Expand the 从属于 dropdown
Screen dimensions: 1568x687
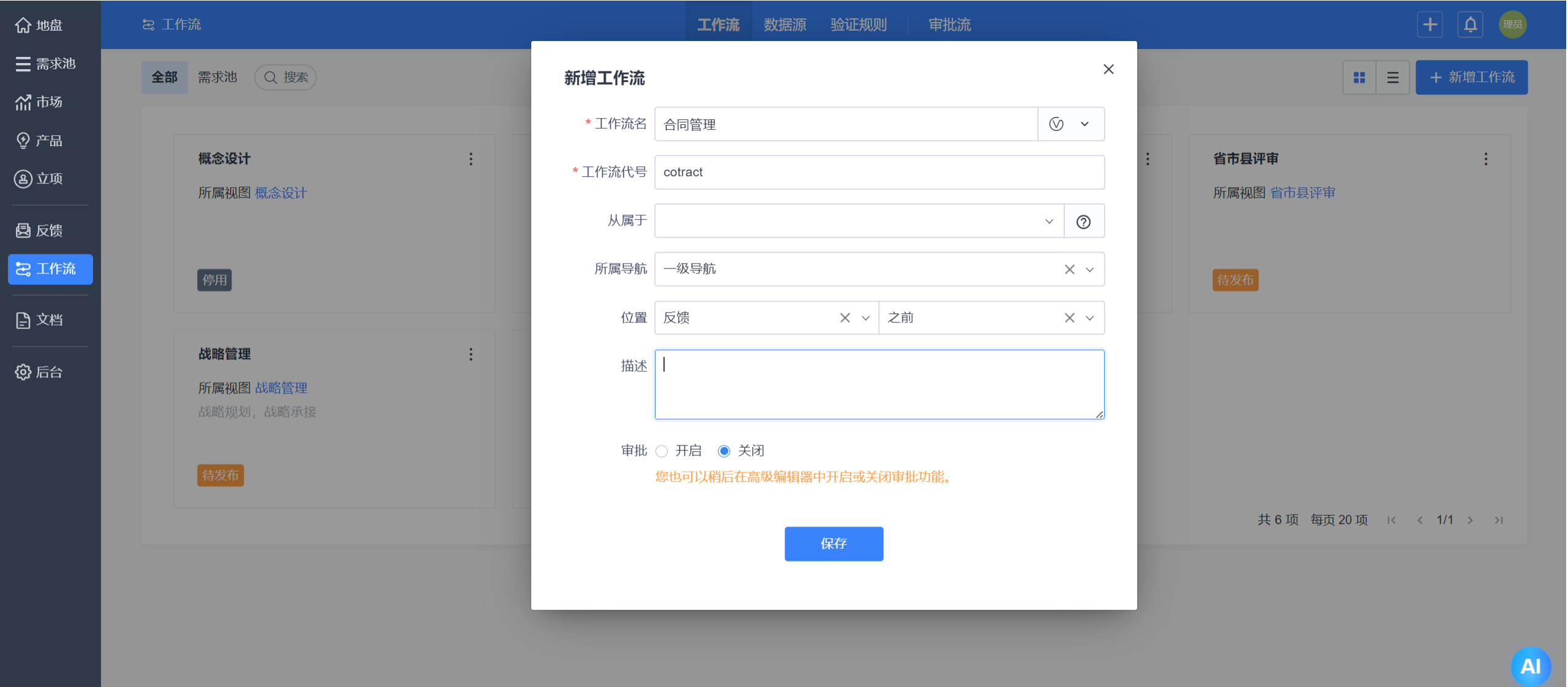pyautogui.click(x=1049, y=221)
